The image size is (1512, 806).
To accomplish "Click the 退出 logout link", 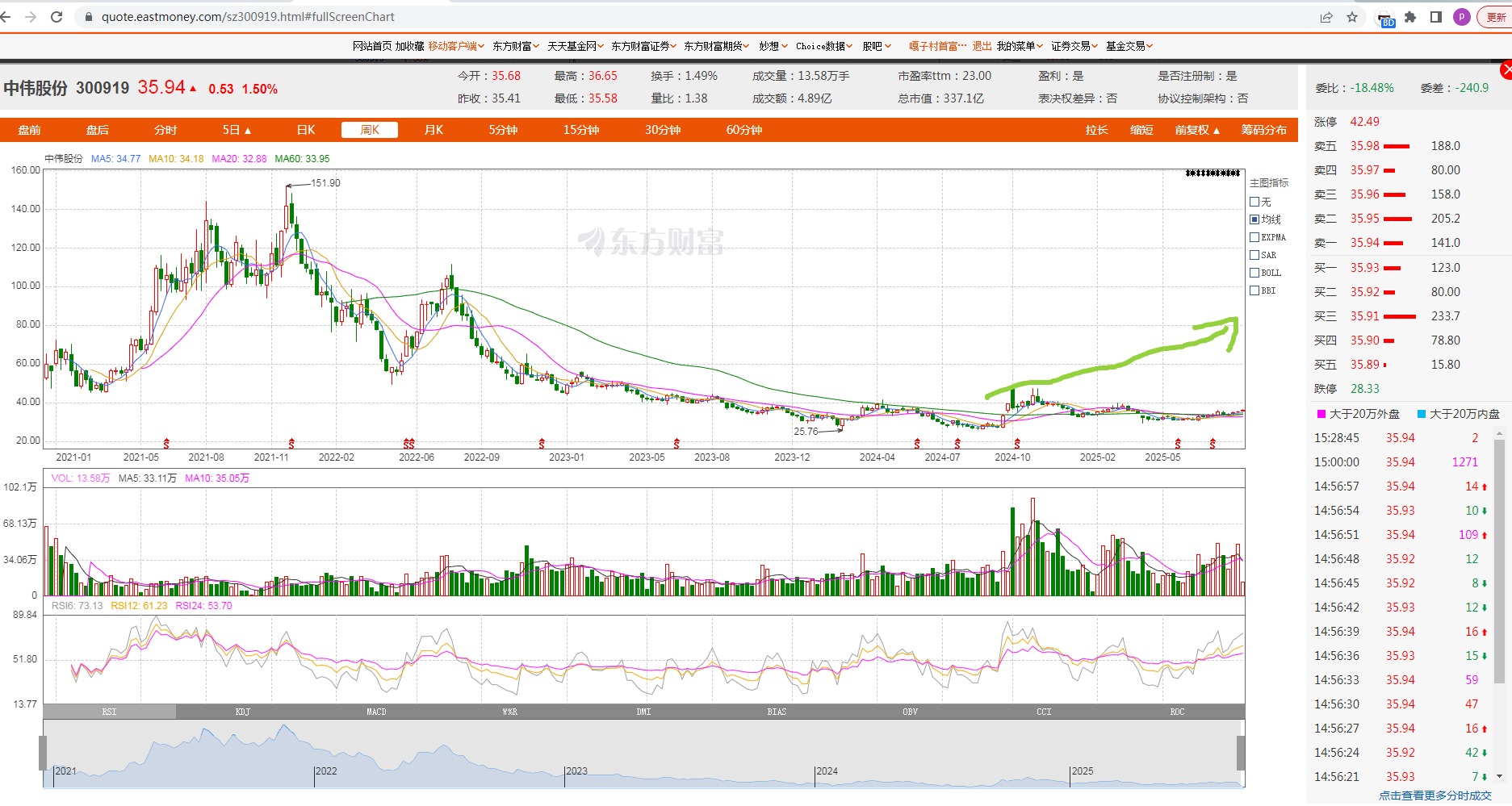I will [x=982, y=46].
